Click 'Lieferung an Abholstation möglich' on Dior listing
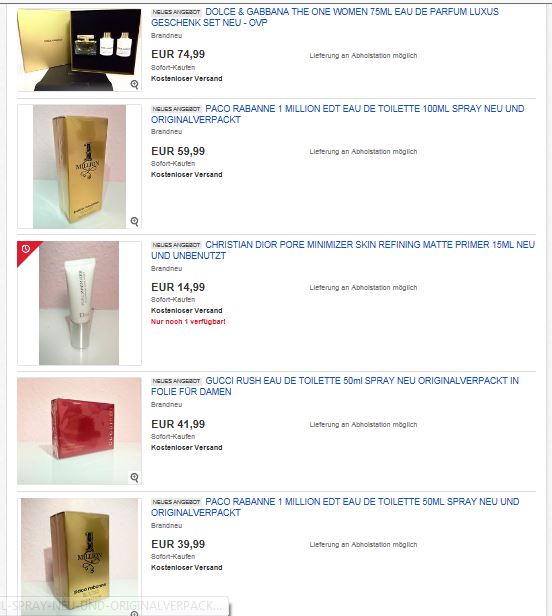The width and height of the screenshot is (552, 616). pos(363,288)
